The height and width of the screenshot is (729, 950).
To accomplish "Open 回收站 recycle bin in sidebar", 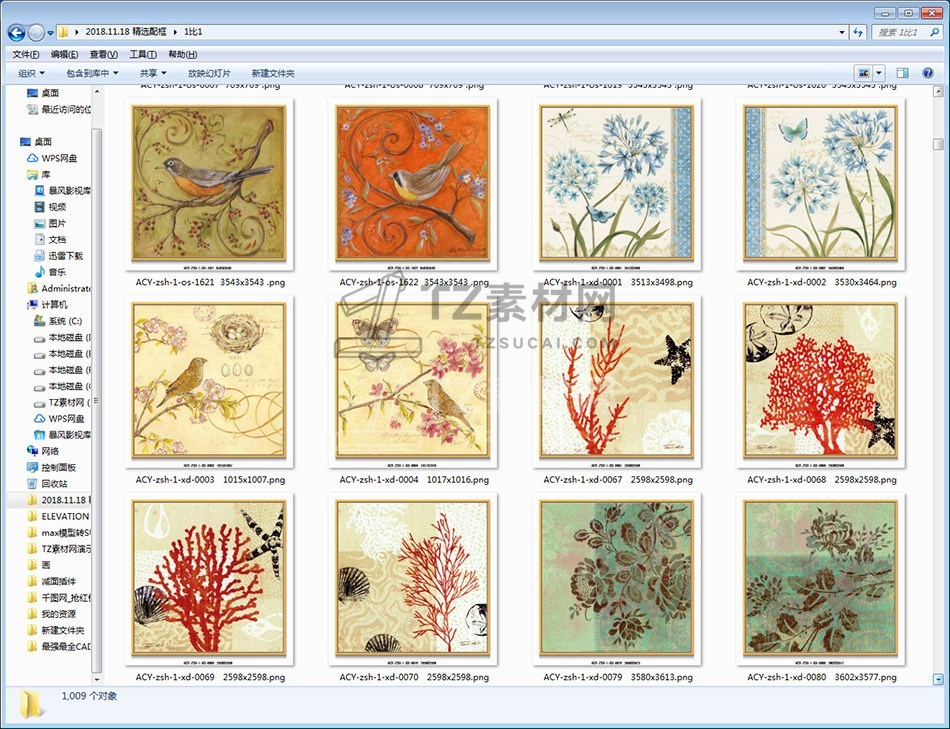I will (54, 484).
